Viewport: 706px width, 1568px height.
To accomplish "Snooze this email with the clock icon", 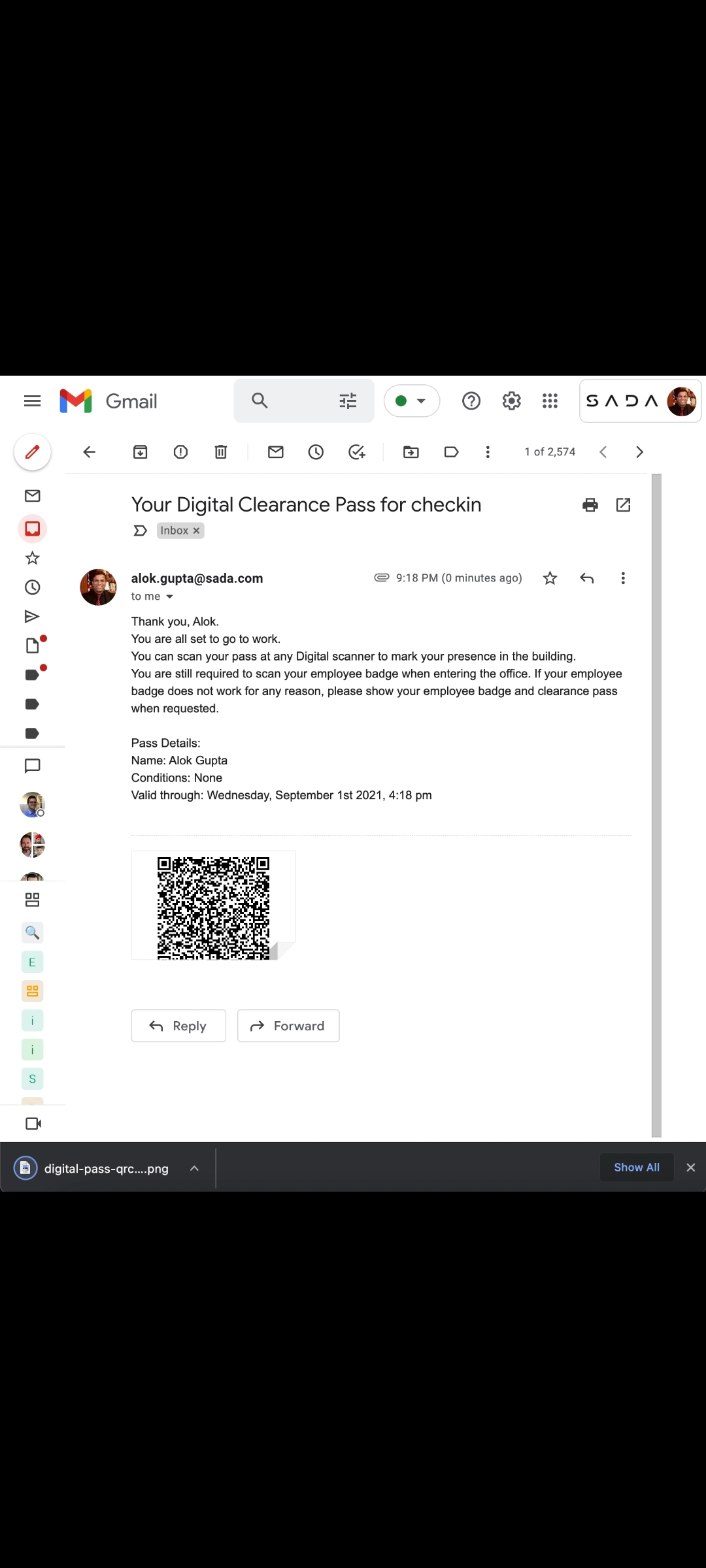I will click(316, 452).
